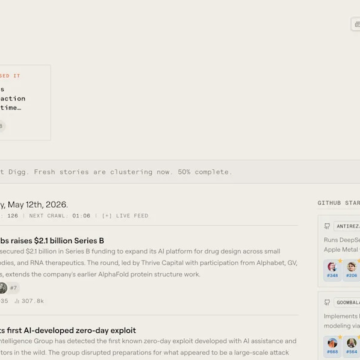360x360 pixels.
Task: Select the avatar ranked #206
Action: (351, 270)
